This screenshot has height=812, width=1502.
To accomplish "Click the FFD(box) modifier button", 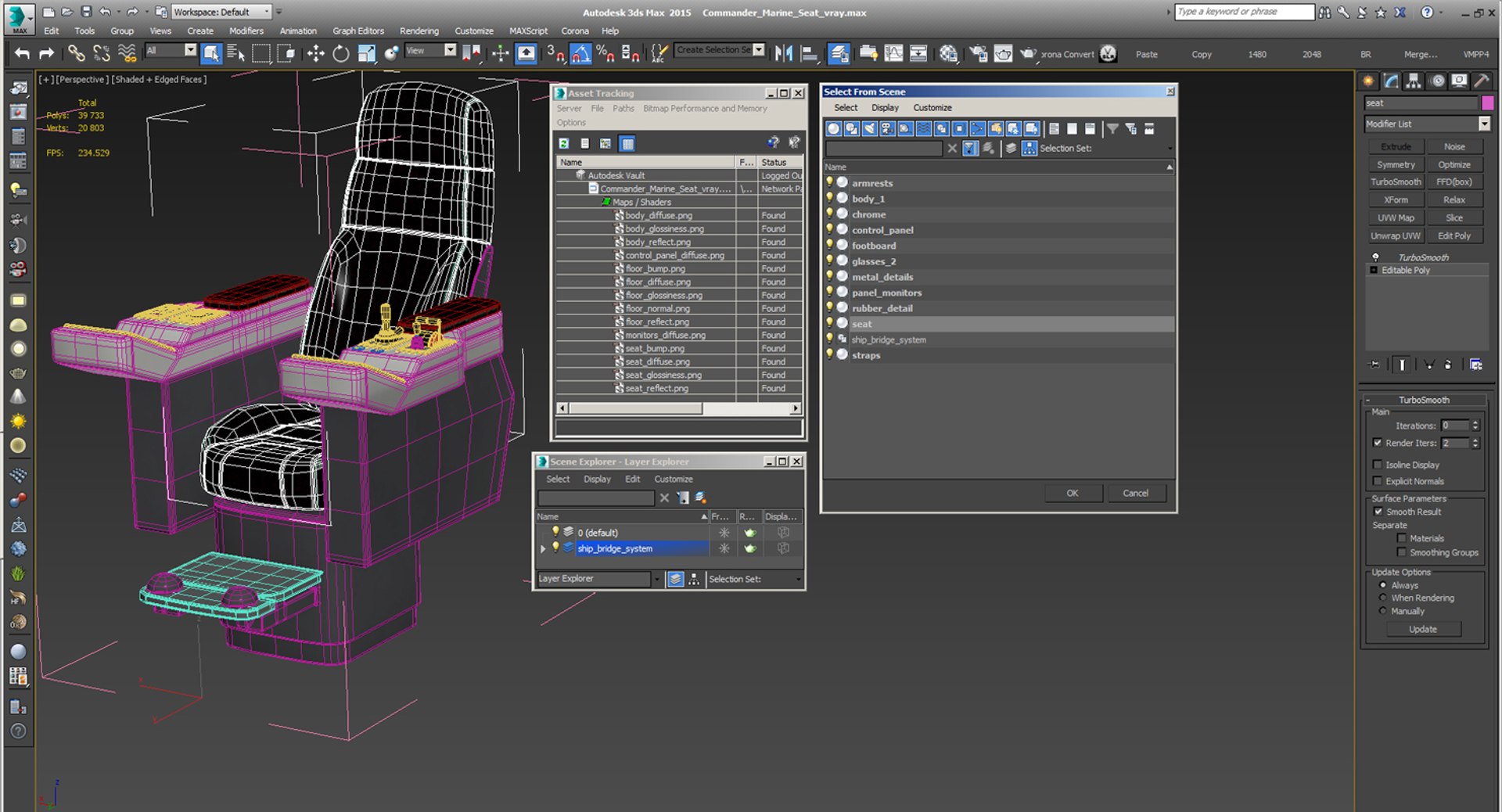I will [x=1454, y=181].
